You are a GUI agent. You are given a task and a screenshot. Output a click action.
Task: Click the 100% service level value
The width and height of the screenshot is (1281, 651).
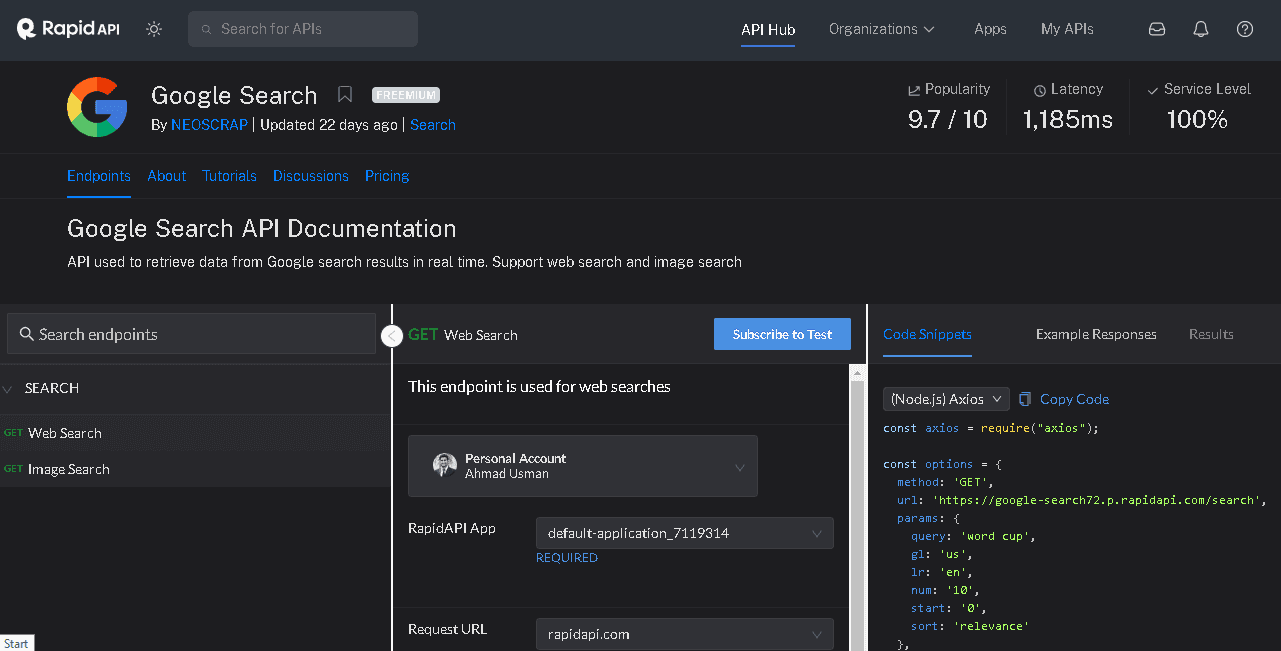point(1197,120)
